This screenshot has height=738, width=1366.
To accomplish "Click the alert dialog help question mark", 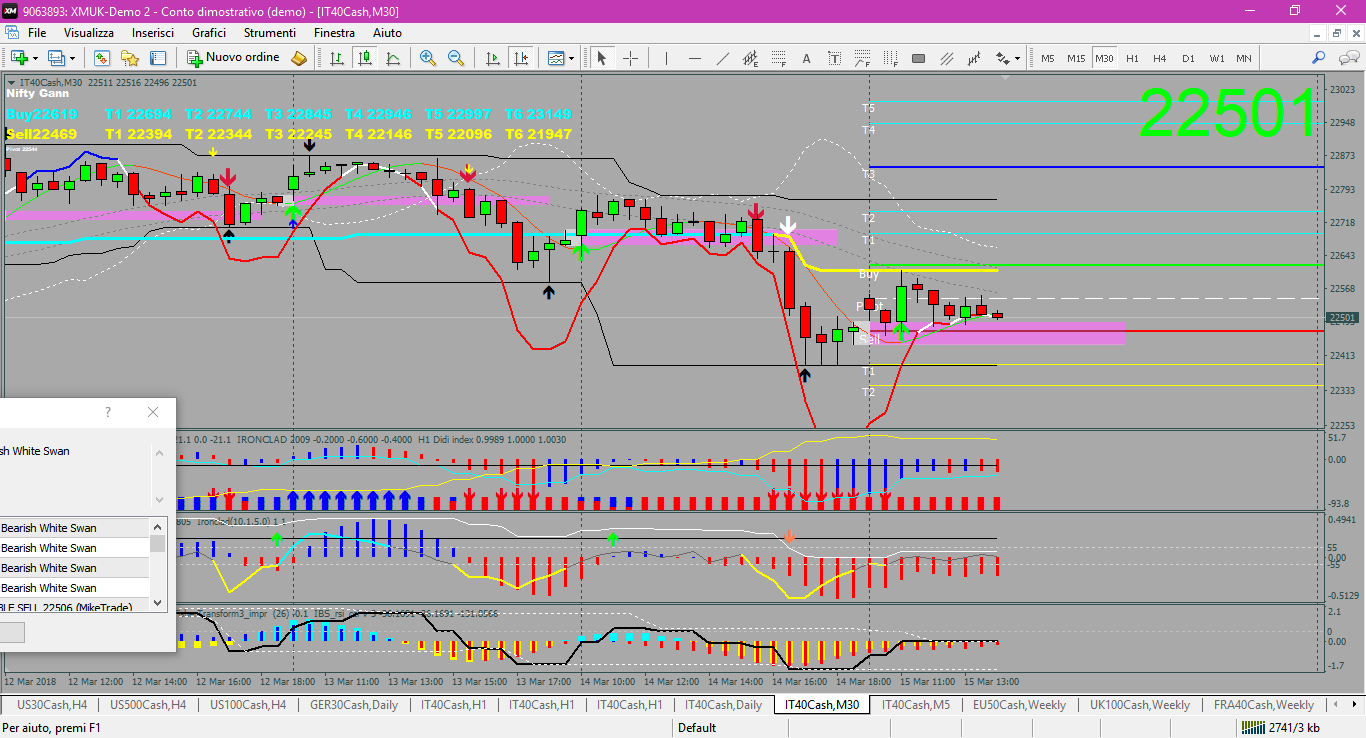I will 108,412.
